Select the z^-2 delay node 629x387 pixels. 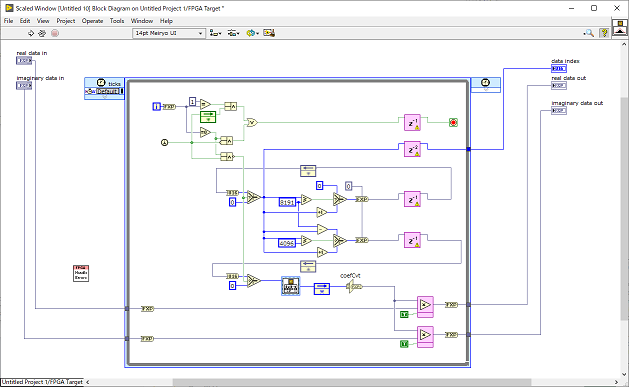412,149
